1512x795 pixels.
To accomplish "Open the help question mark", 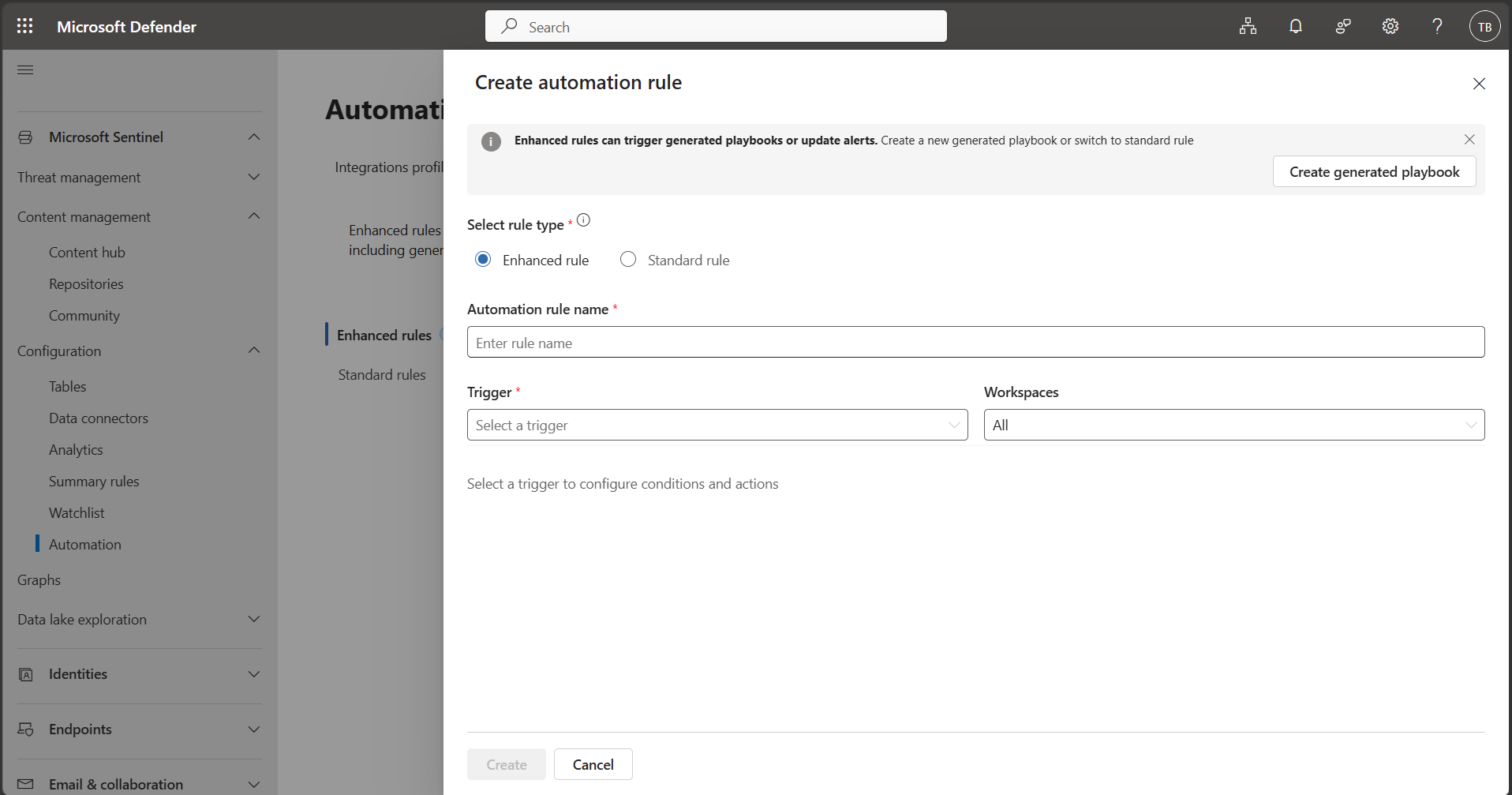I will (x=1437, y=26).
